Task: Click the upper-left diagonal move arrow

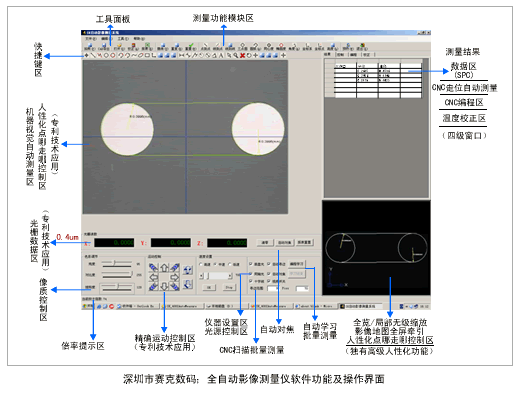Action: coord(154,267)
